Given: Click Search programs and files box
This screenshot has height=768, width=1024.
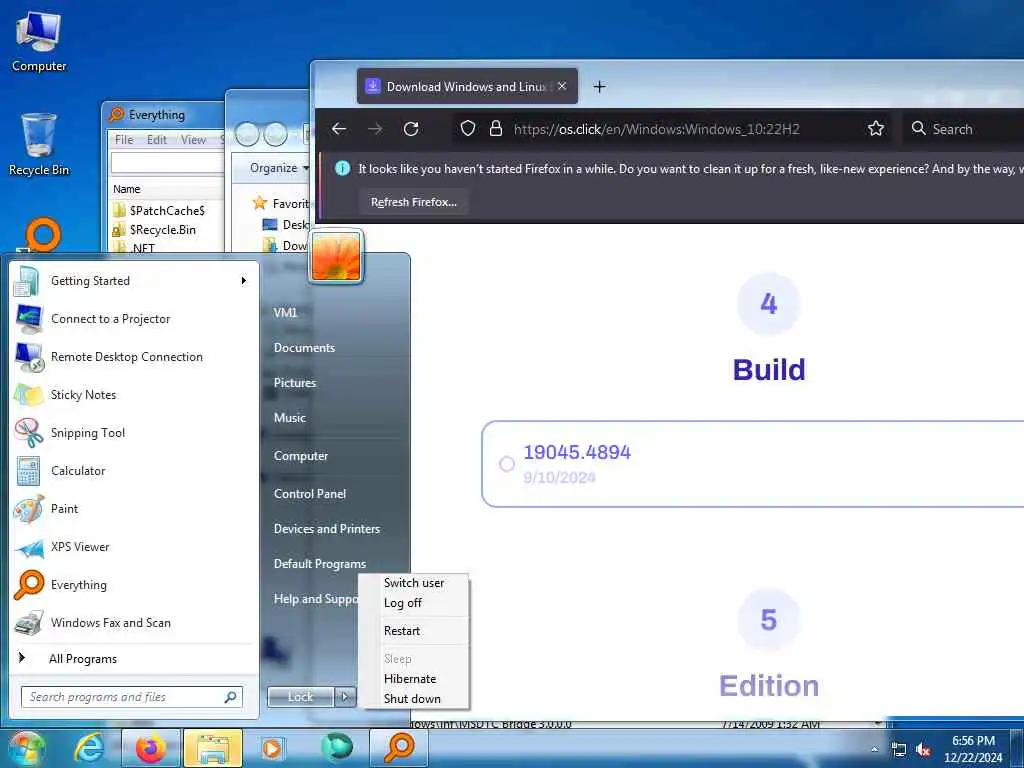Looking at the screenshot, I should pos(132,697).
